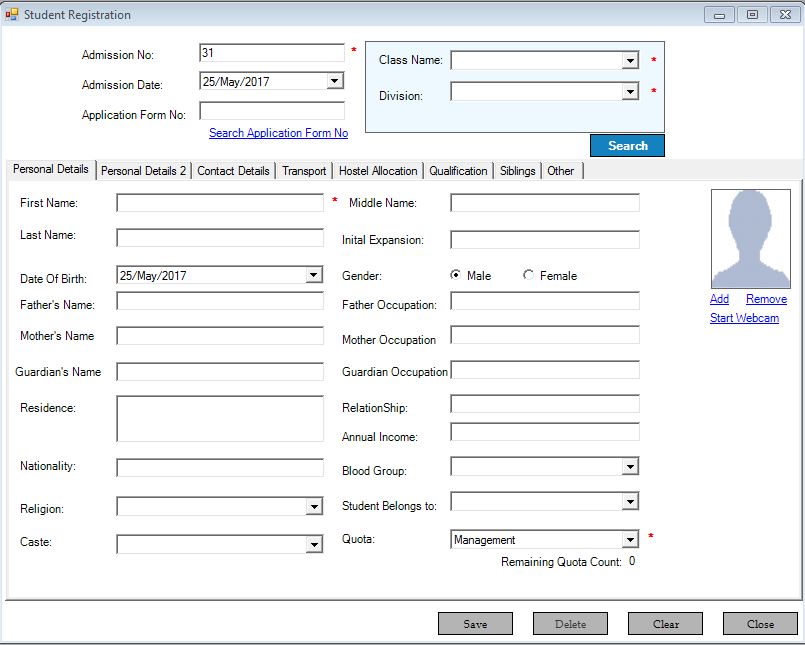Click the Start Webcam link
805x645 pixels.
coord(744,318)
